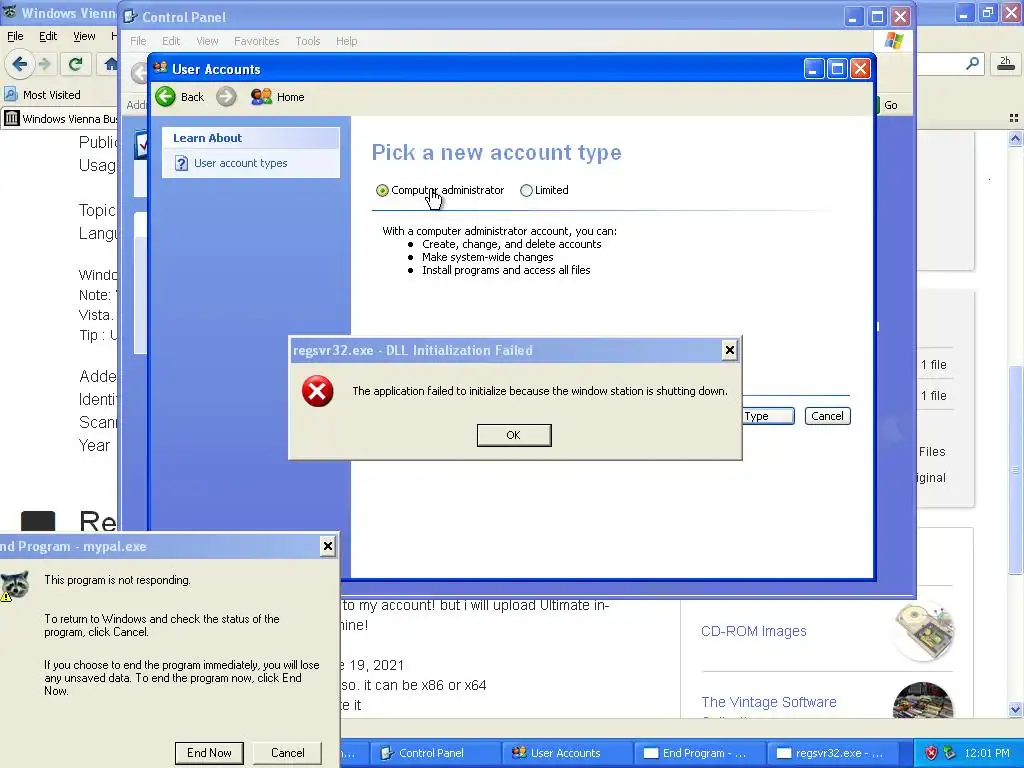The height and width of the screenshot is (768, 1024).
Task: Click the CD-ROM Images thumbnail
Action: coord(923,632)
